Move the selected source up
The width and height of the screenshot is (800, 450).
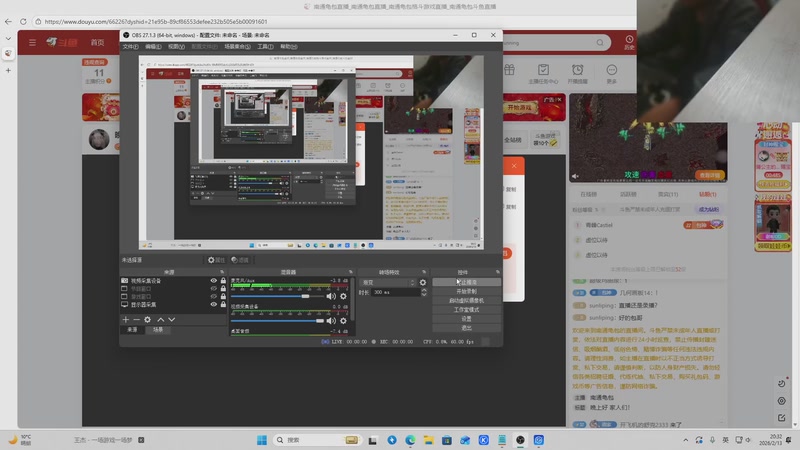[x=161, y=319]
